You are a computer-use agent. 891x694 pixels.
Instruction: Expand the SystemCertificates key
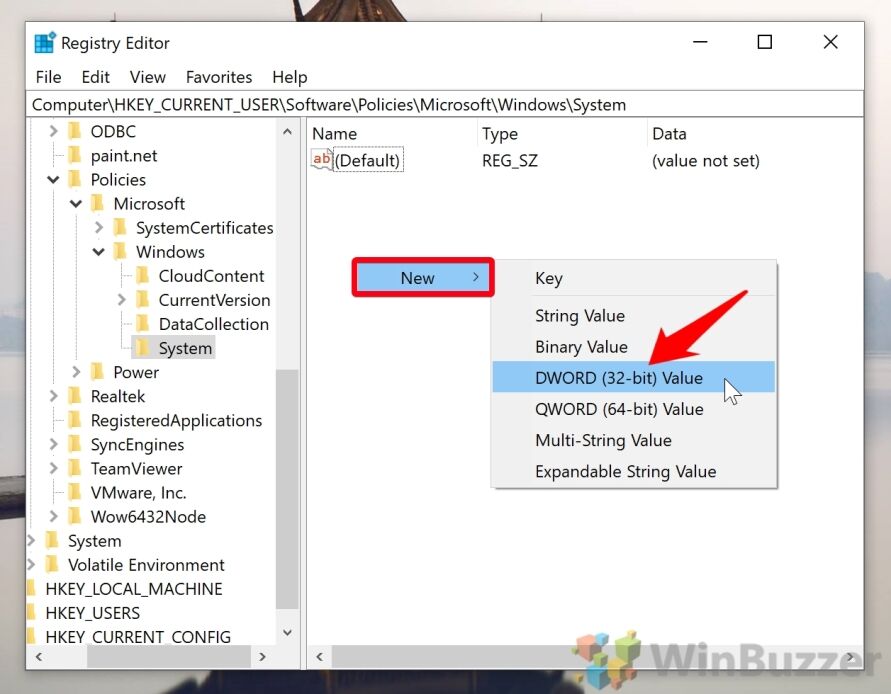click(x=99, y=227)
